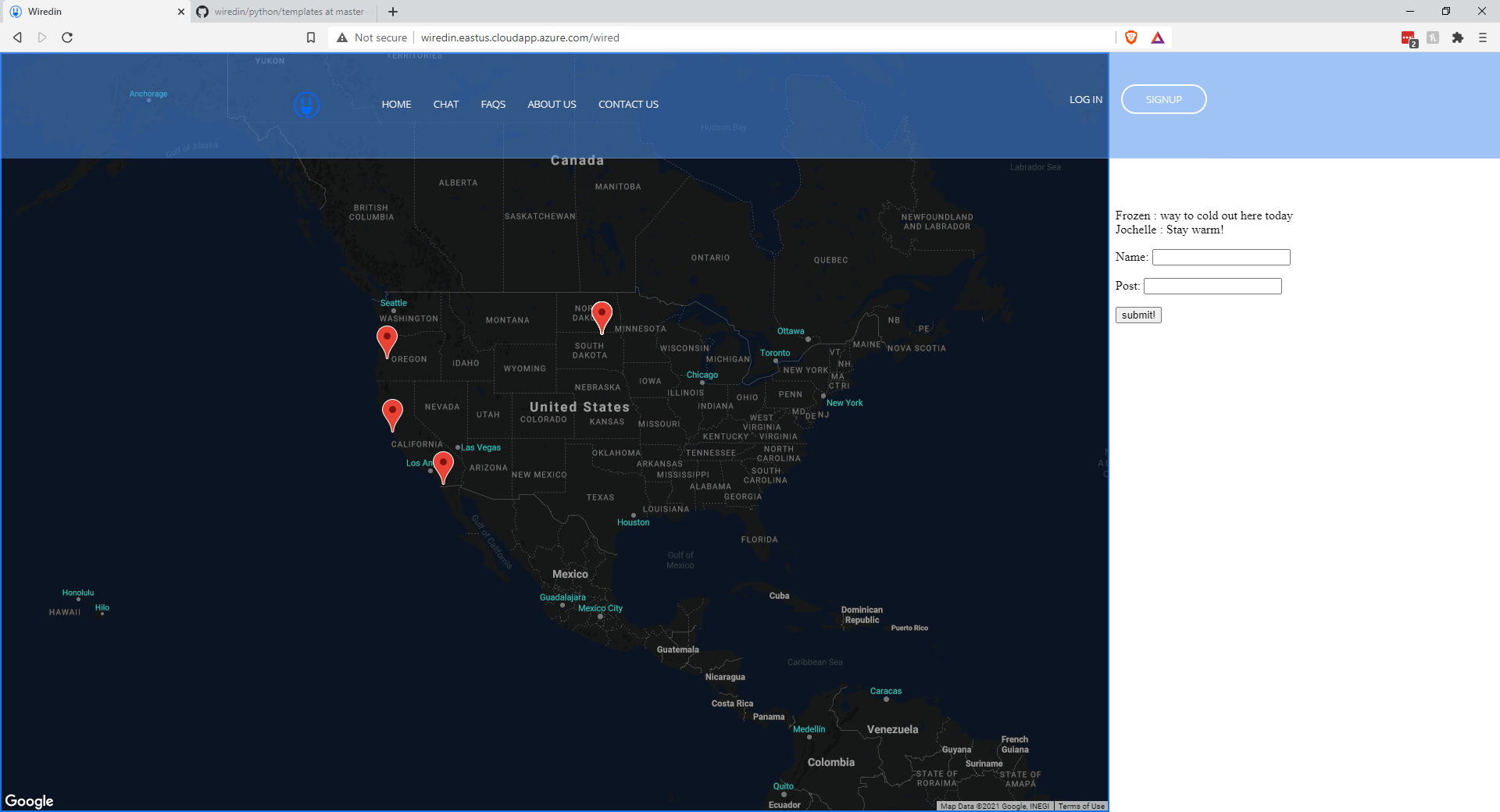Click the Toronto city label
The image size is (1500, 812).
(x=775, y=353)
